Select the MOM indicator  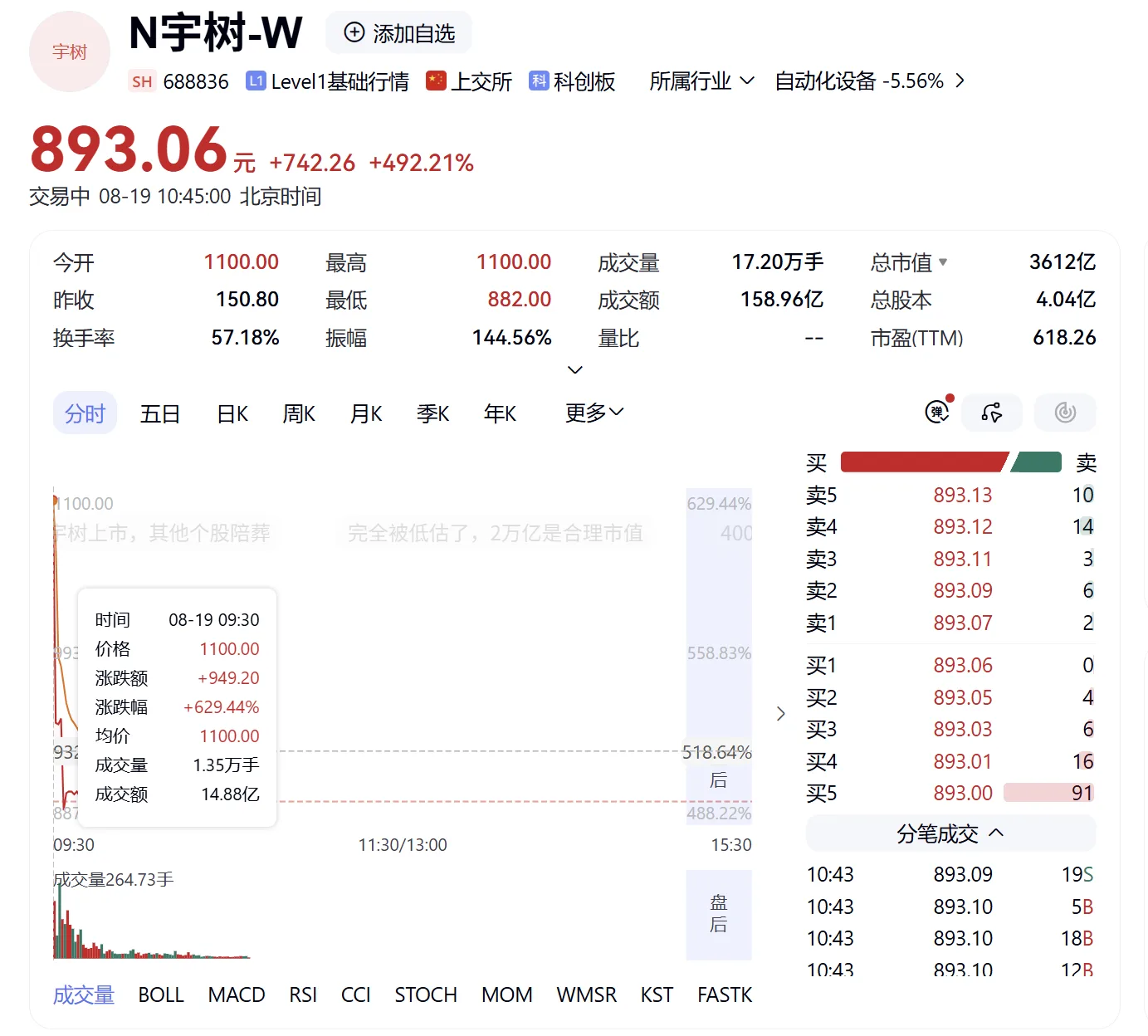507,994
